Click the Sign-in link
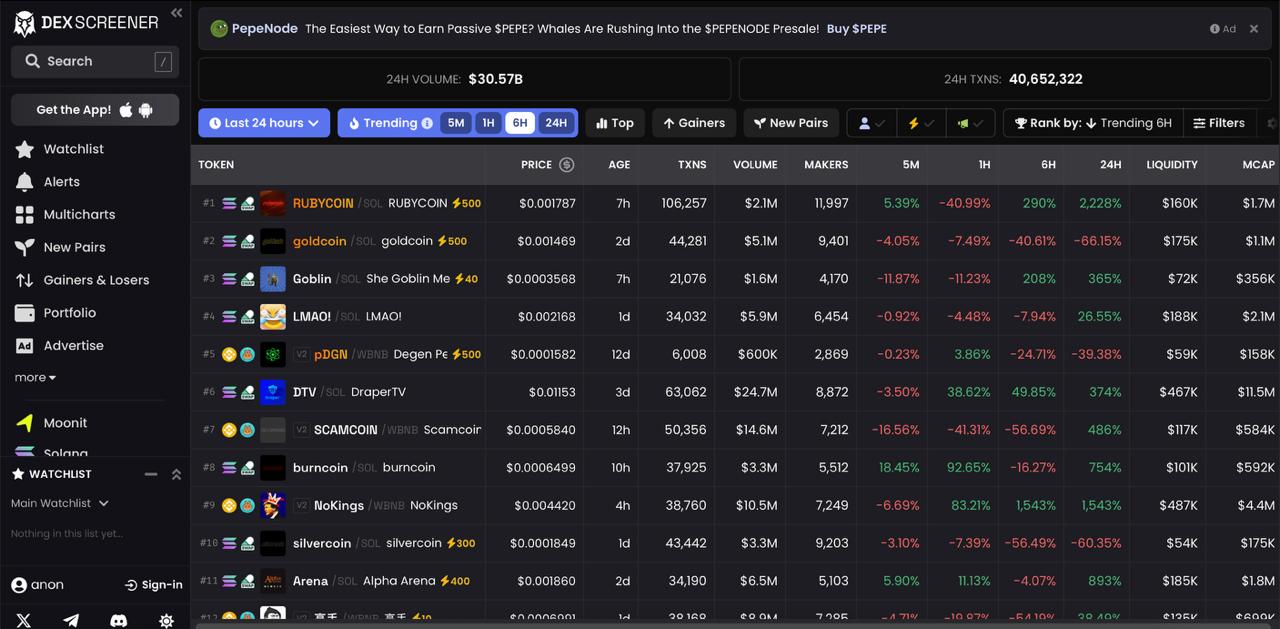This screenshot has width=1280, height=629. click(x=154, y=585)
